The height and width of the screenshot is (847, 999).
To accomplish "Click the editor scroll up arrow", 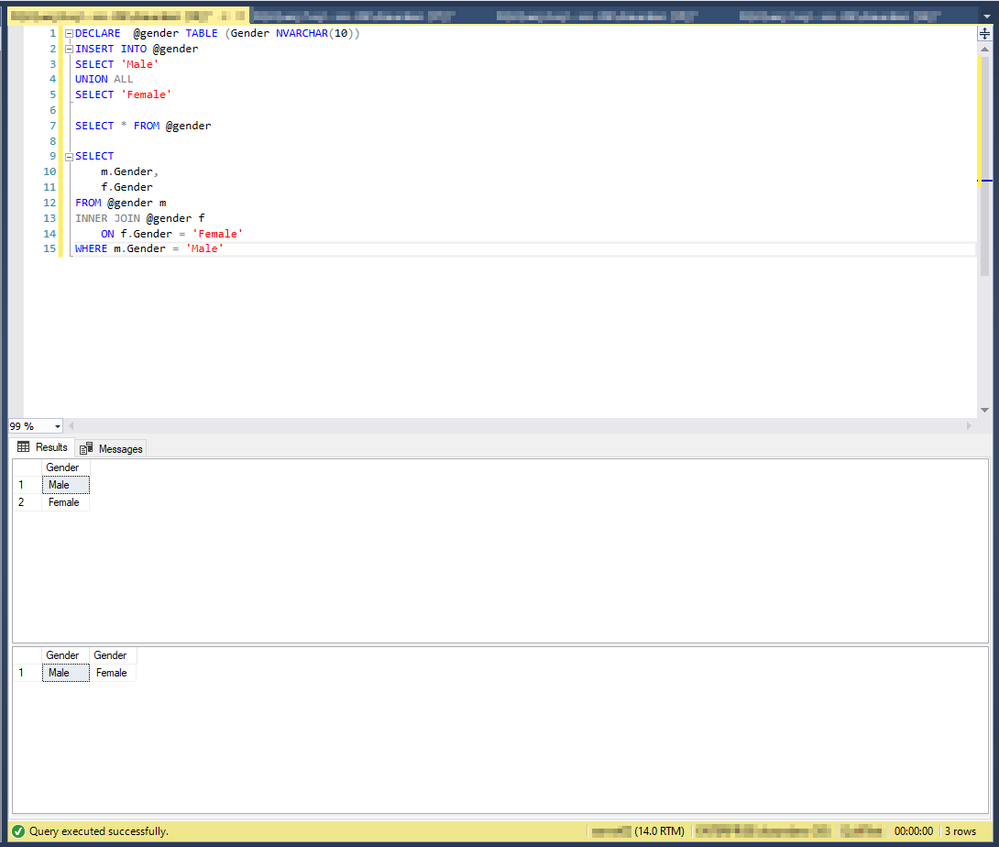I will tap(984, 48).
